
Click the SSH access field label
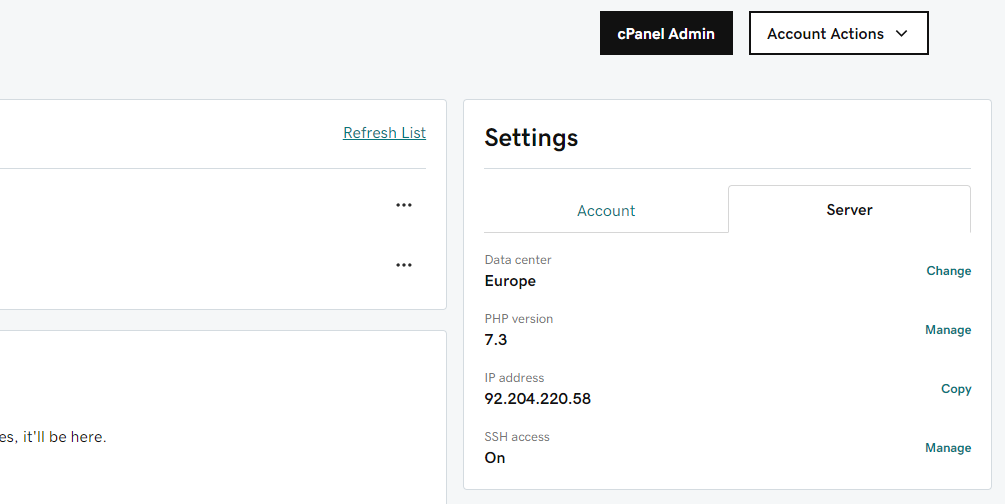[517, 437]
